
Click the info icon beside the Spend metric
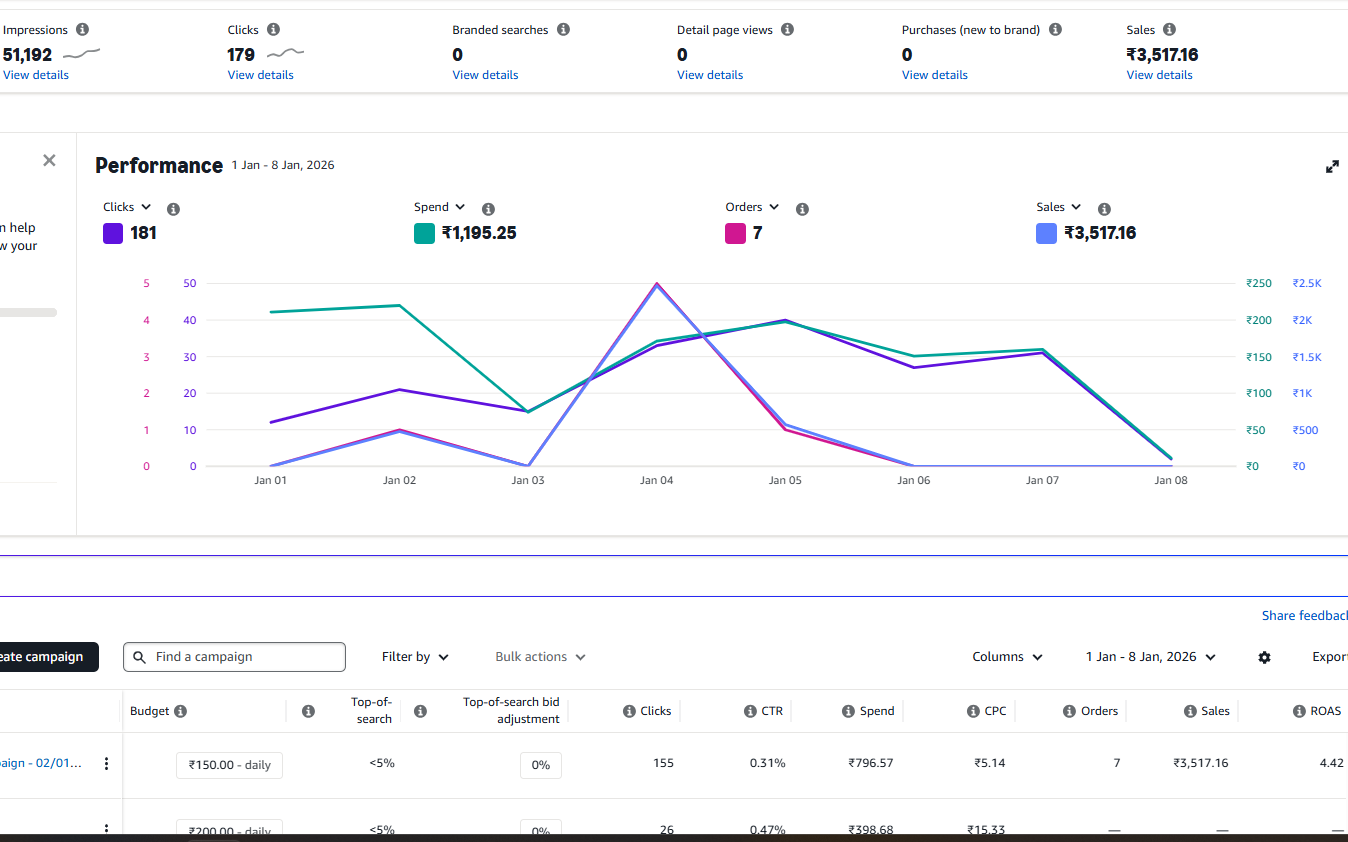point(488,209)
